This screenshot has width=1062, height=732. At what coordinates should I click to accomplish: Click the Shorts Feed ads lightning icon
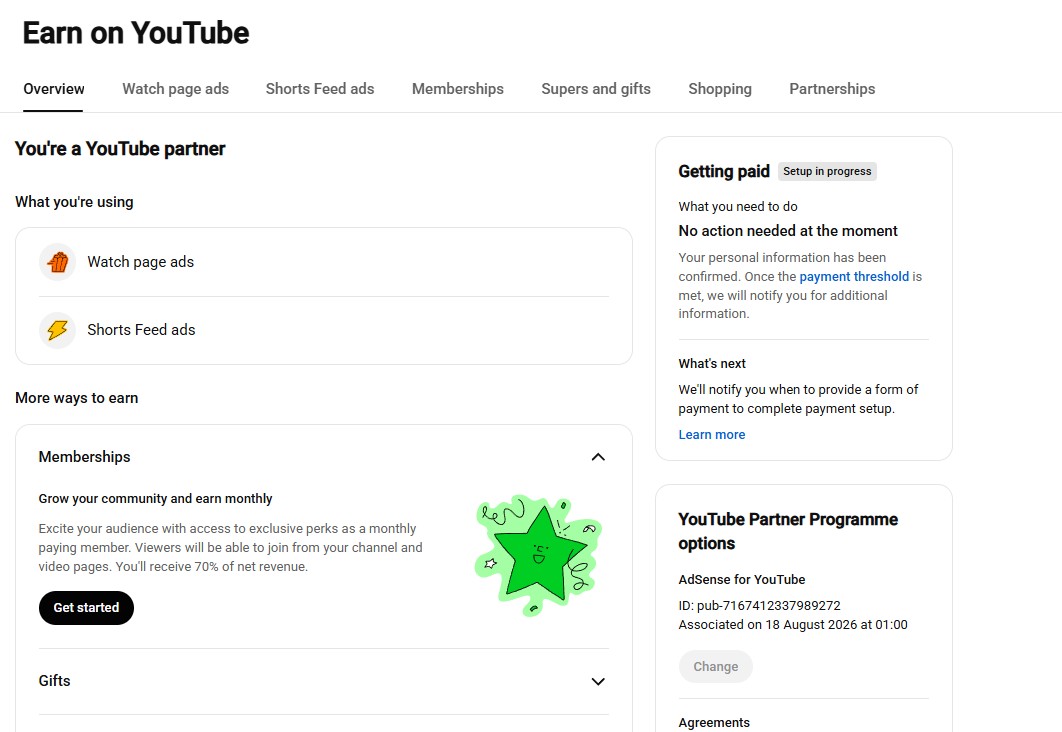[58, 330]
